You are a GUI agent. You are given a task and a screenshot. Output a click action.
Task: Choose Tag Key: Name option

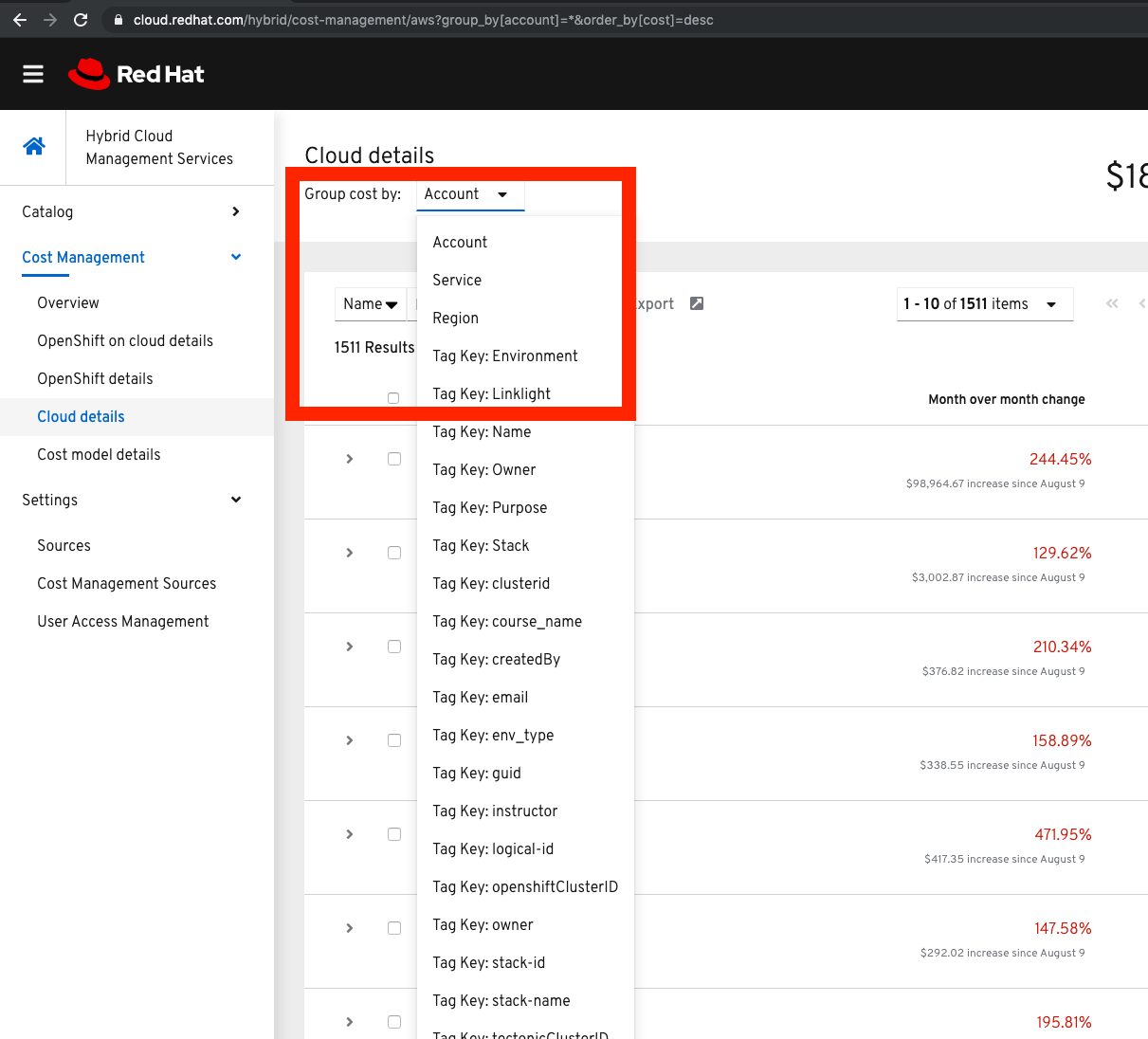[525, 432]
